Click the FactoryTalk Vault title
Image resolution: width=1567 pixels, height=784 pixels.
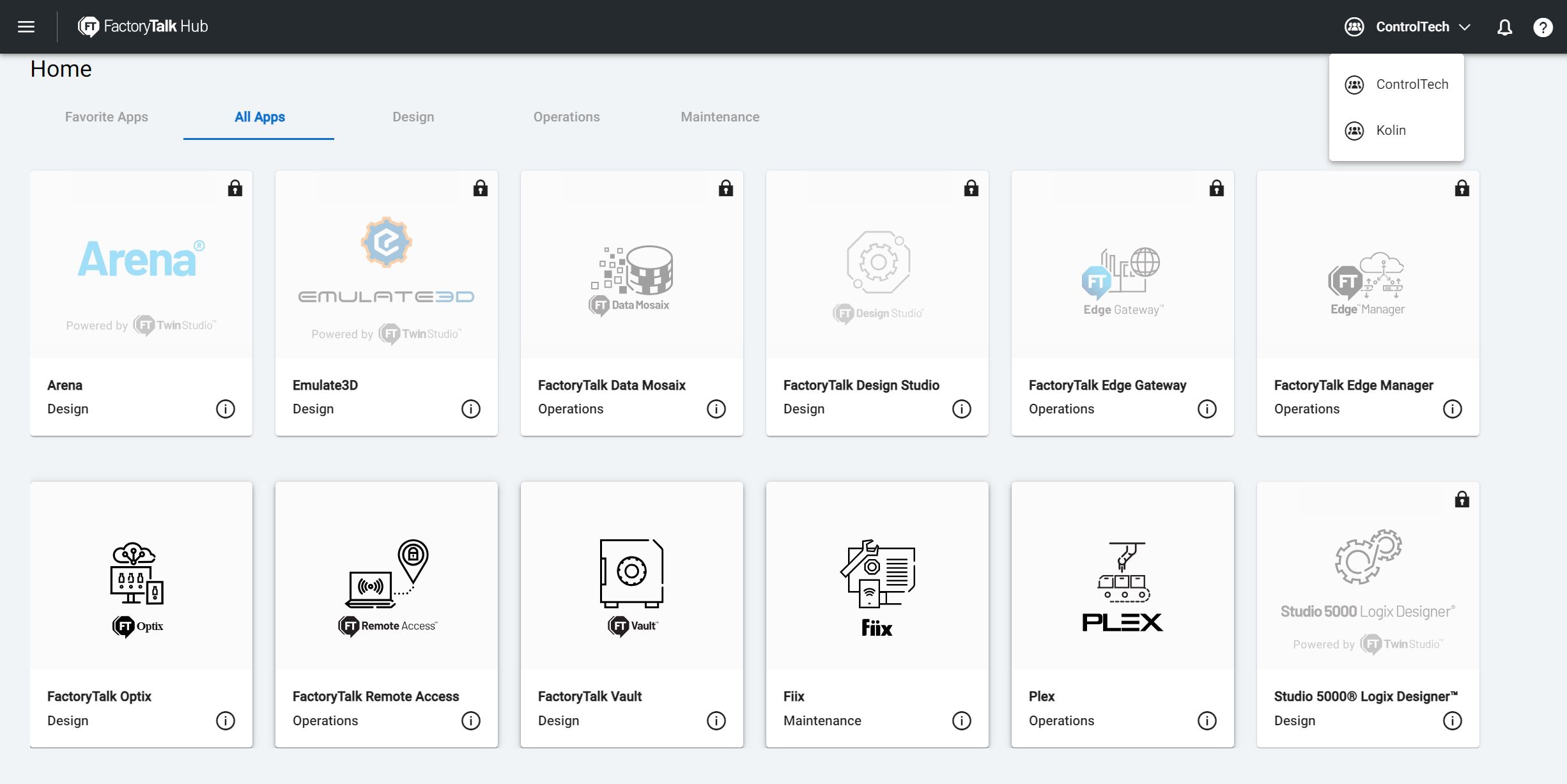click(590, 696)
